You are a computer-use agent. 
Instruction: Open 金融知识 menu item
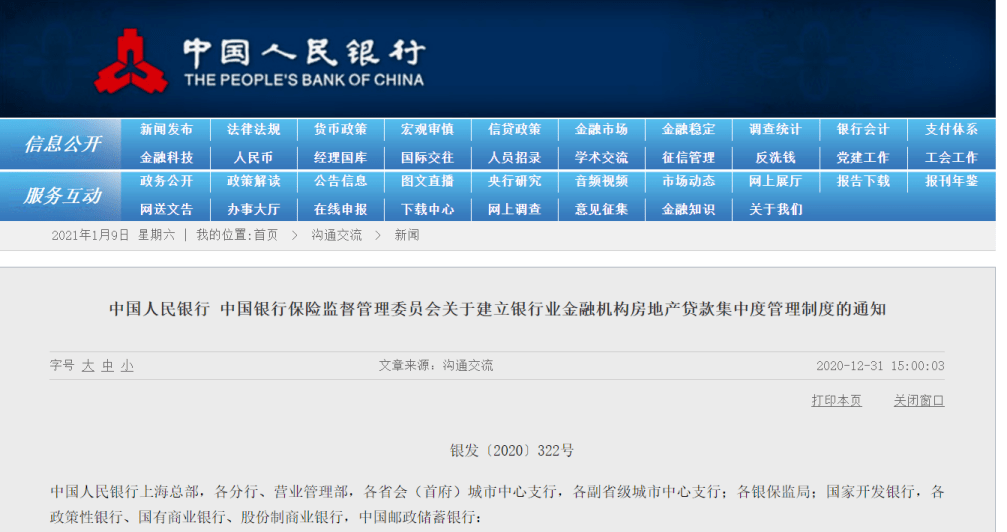tap(688, 209)
